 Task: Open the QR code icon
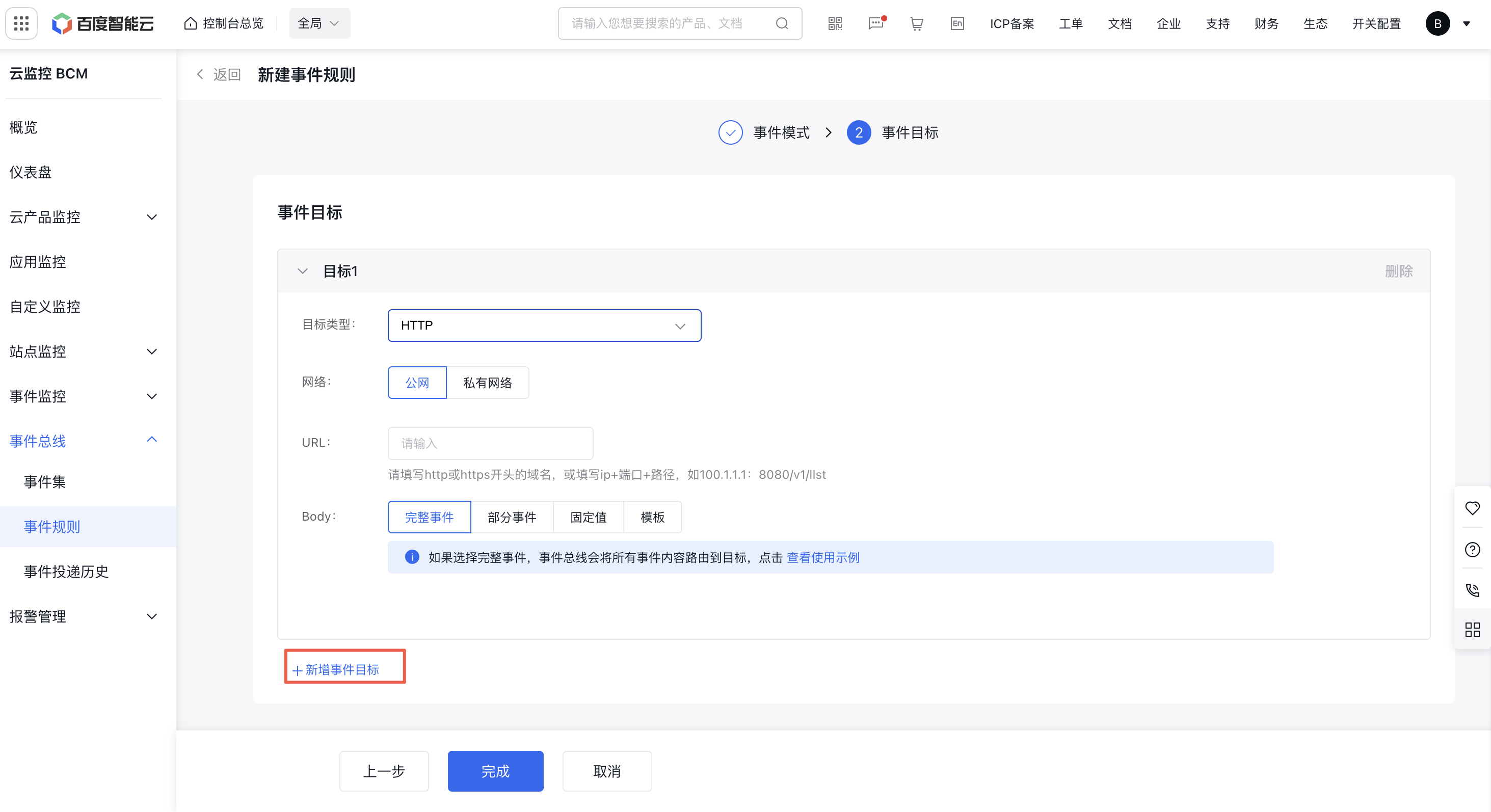click(x=835, y=23)
